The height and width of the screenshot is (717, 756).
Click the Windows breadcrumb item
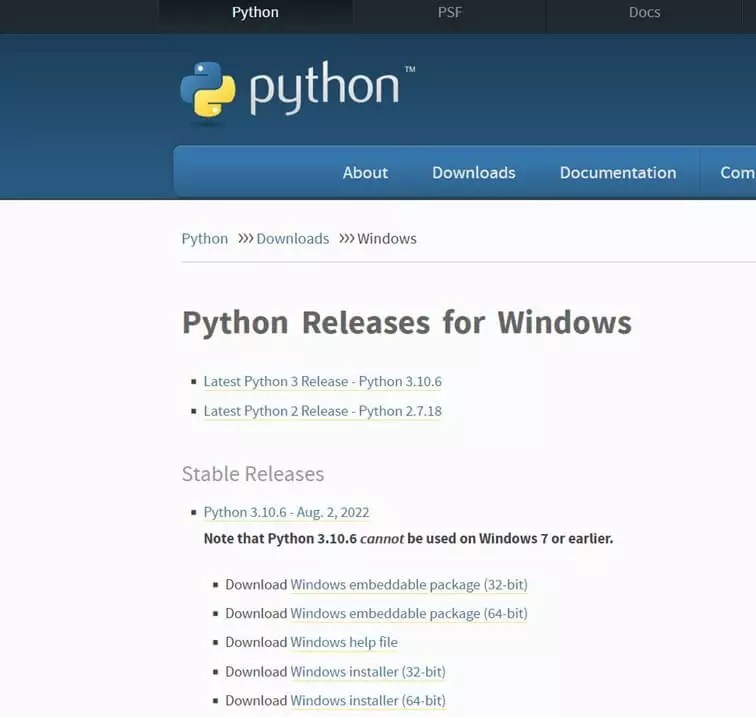tap(387, 239)
